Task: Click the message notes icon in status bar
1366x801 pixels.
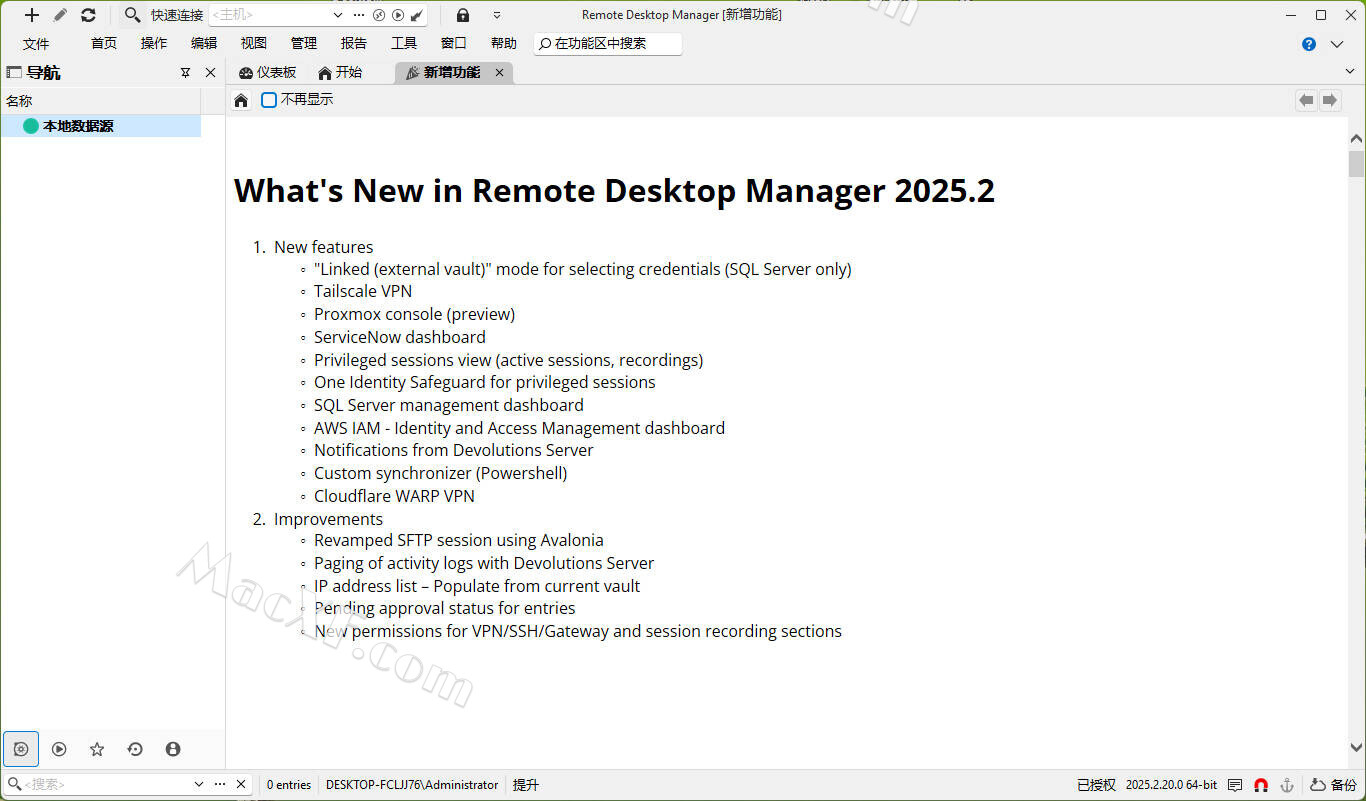Action: pos(1235,785)
